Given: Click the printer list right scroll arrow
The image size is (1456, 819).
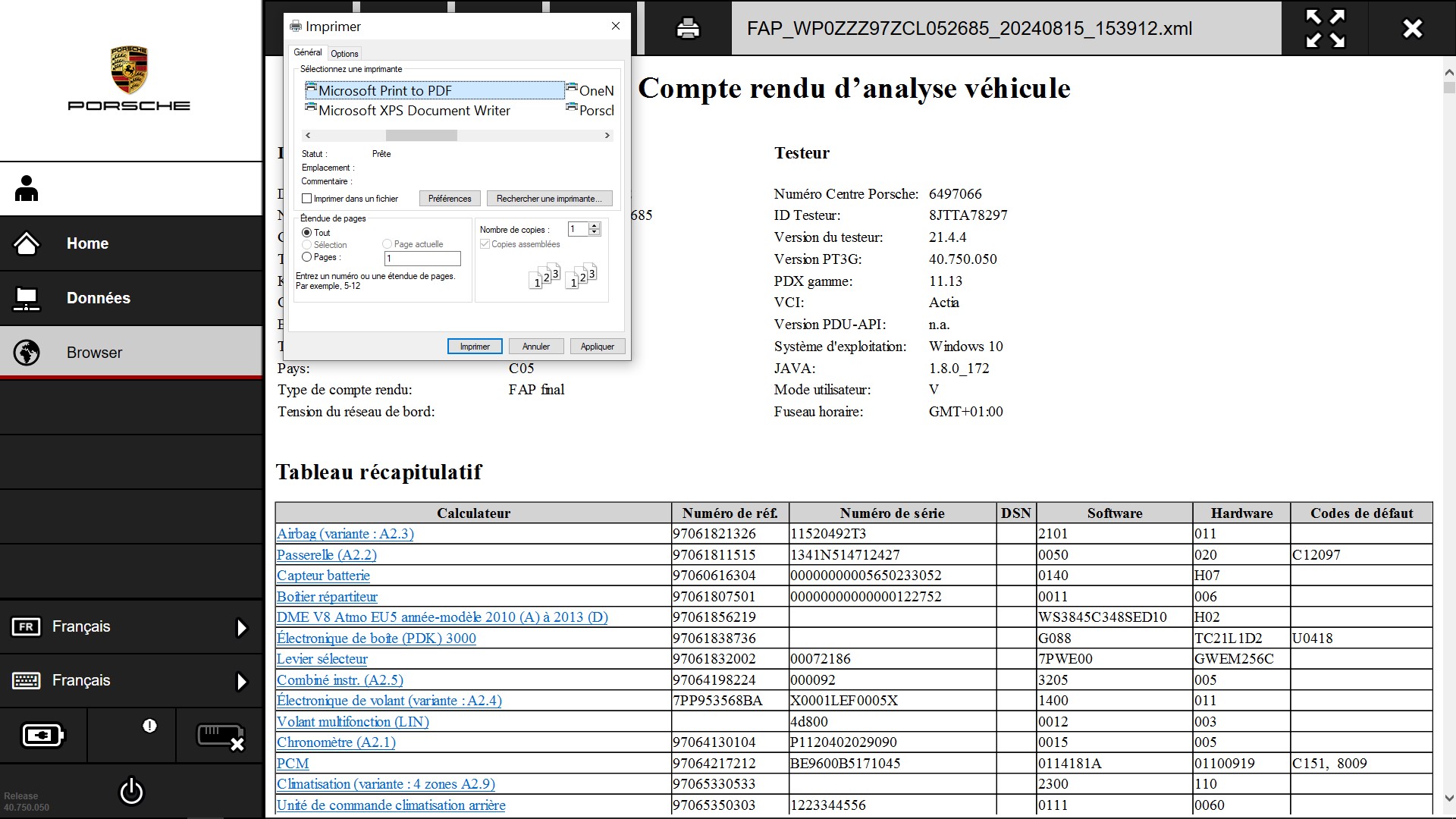Looking at the screenshot, I should pyautogui.click(x=607, y=136).
